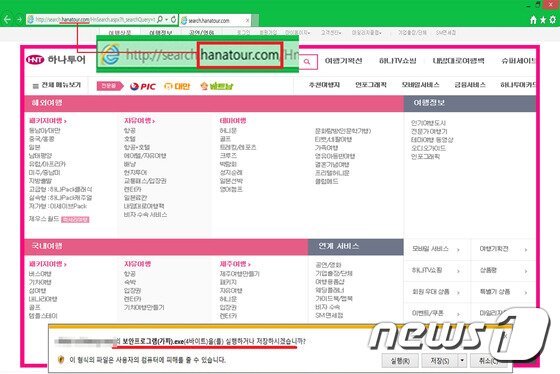Open 제우스 월드 link
Screen dimensions: 560x374
(44, 219)
